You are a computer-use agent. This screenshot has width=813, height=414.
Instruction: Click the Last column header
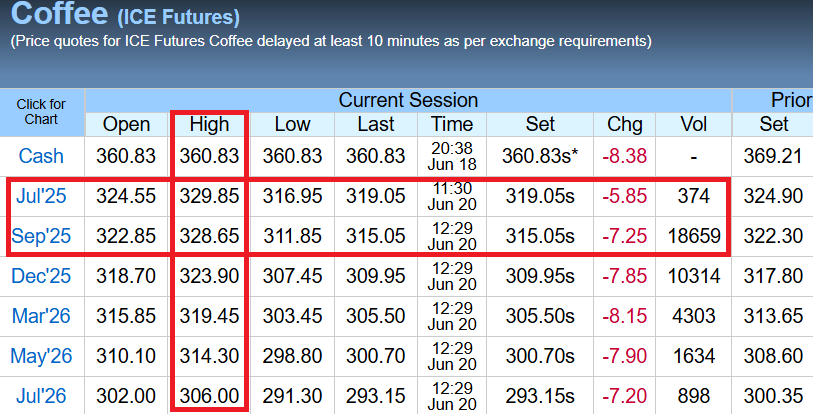(375, 125)
